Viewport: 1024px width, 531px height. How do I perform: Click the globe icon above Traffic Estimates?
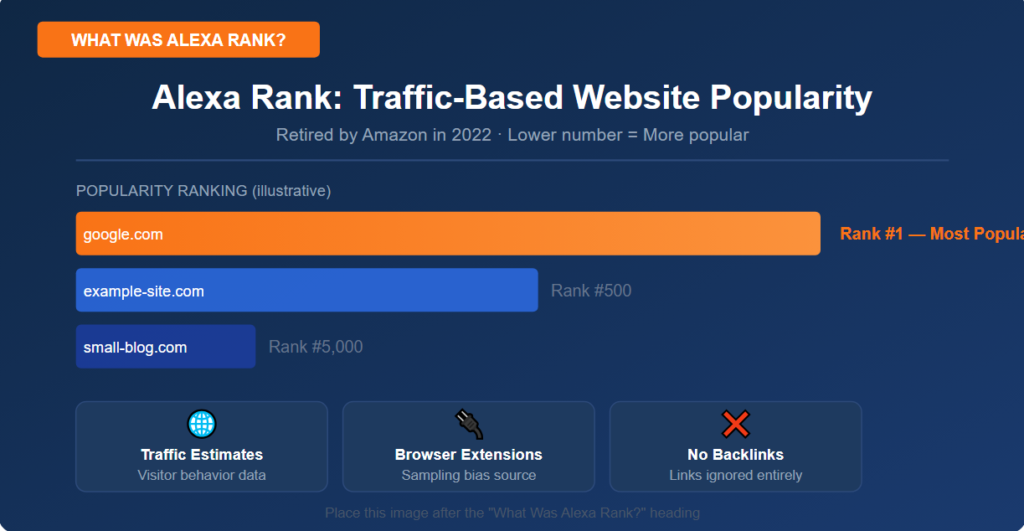(201, 424)
